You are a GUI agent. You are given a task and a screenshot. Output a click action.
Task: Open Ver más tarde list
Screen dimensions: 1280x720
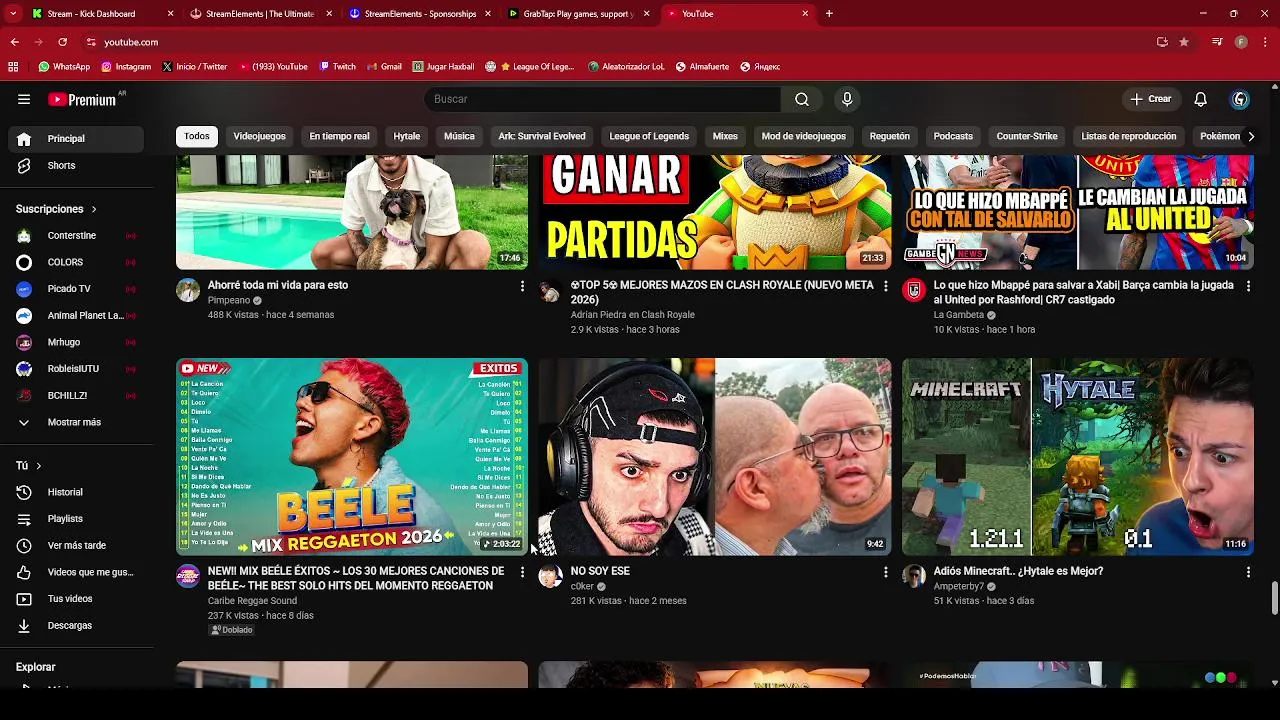pos(78,546)
